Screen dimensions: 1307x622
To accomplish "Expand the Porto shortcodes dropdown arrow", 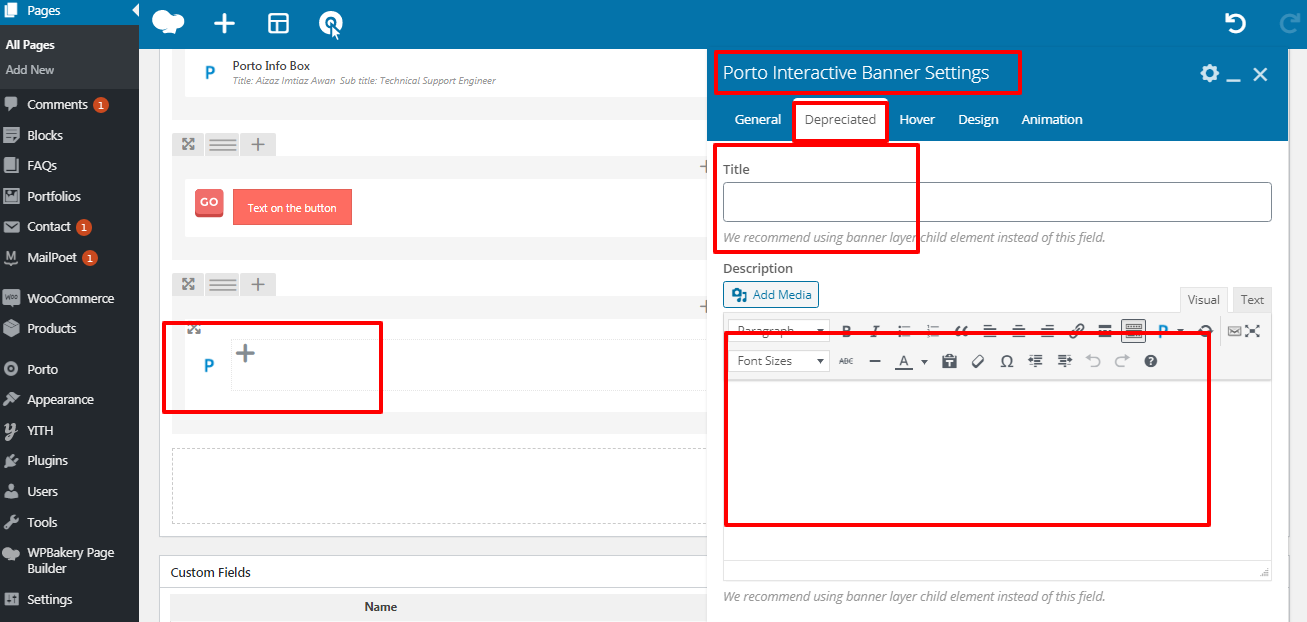I will [1180, 332].
